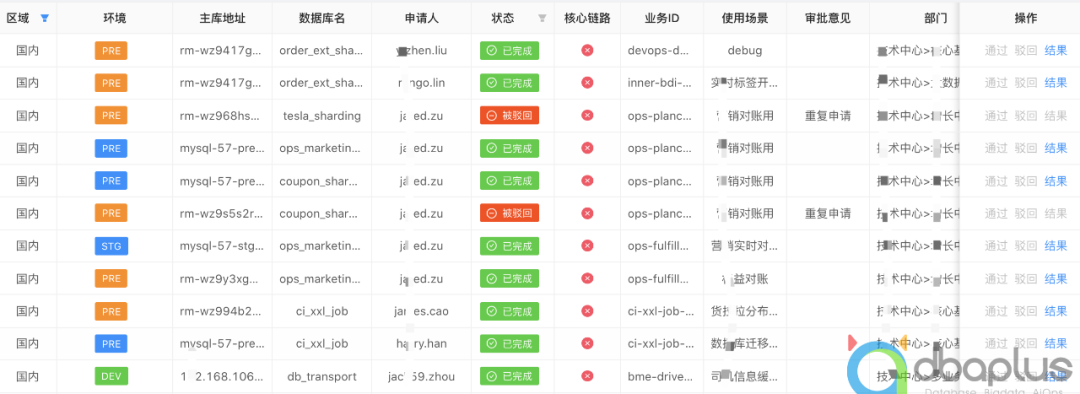Click the 被驳回 status tag in rm-wz9s5s2r row

[510, 214]
